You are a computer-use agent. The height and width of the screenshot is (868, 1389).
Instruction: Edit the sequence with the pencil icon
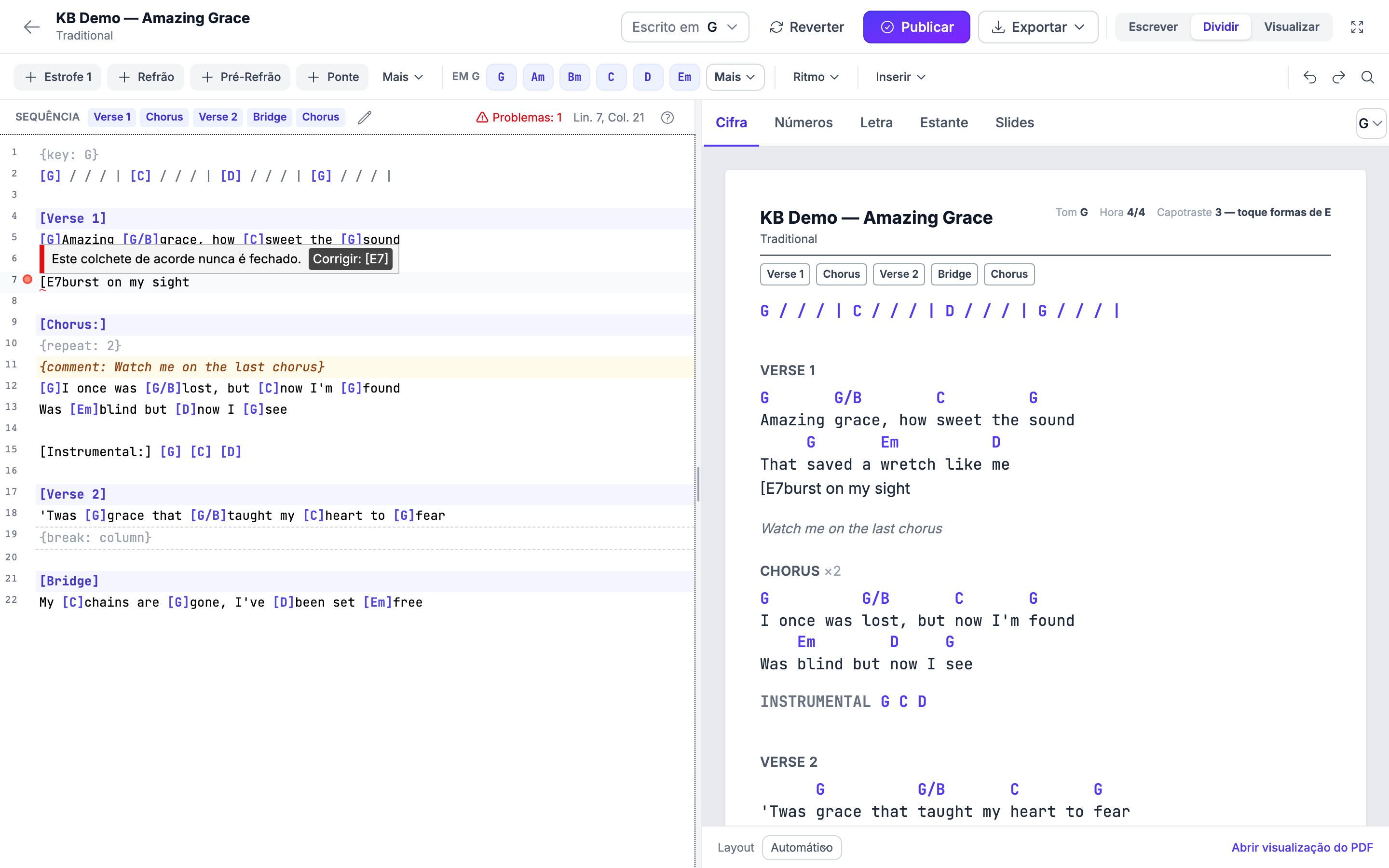pyautogui.click(x=365, y=117)
